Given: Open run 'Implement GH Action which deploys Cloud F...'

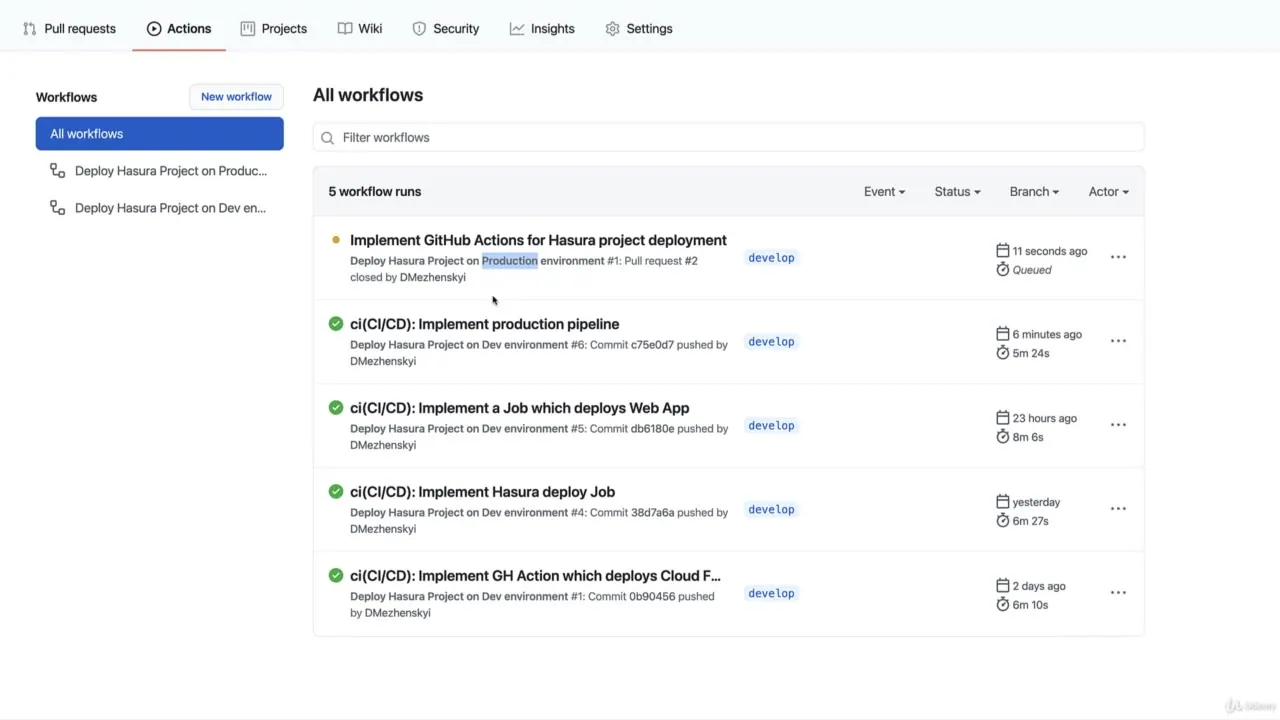Looking at the screenshot, I should (x=535, y=576).
